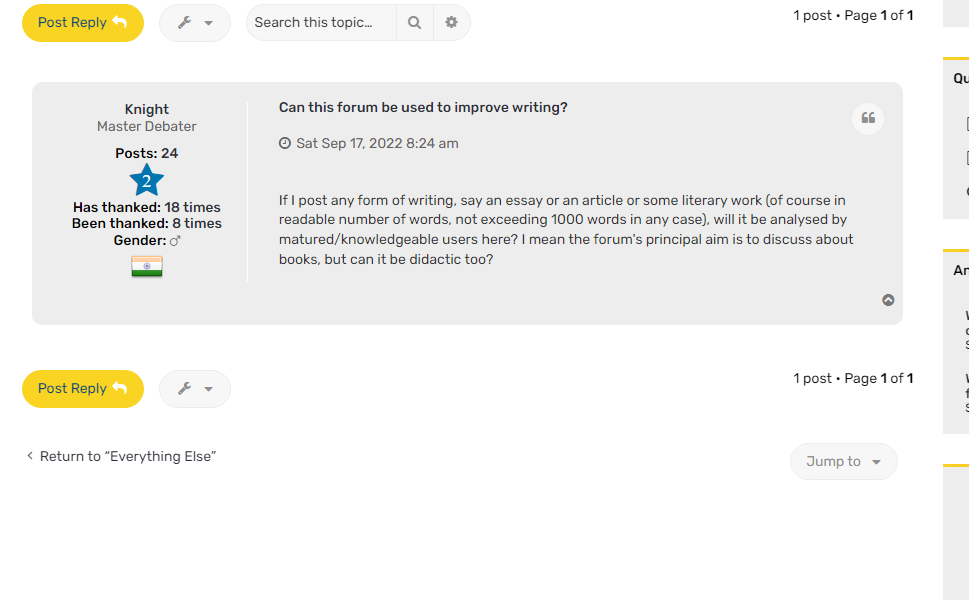Quote Knight's post using the quote icon
This screenshot has height=600, width=969.
868,119
